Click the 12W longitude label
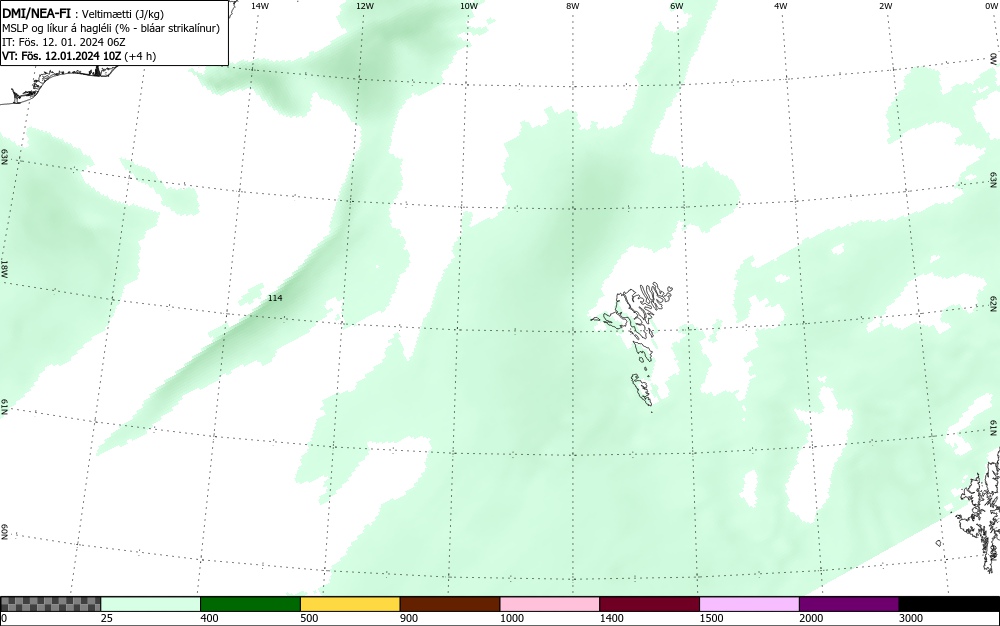Screen dimensions: 1000x626 pyautogui.click(x=364, y=6)
